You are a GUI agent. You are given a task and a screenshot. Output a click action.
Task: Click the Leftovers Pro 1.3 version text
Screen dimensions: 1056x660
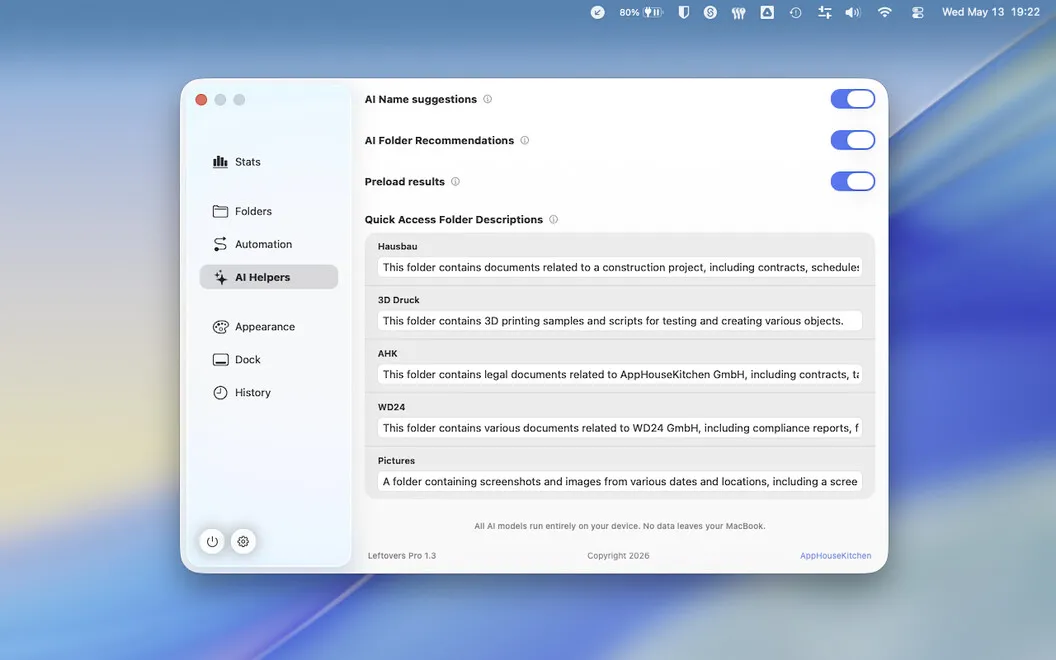tap(402, 556)
